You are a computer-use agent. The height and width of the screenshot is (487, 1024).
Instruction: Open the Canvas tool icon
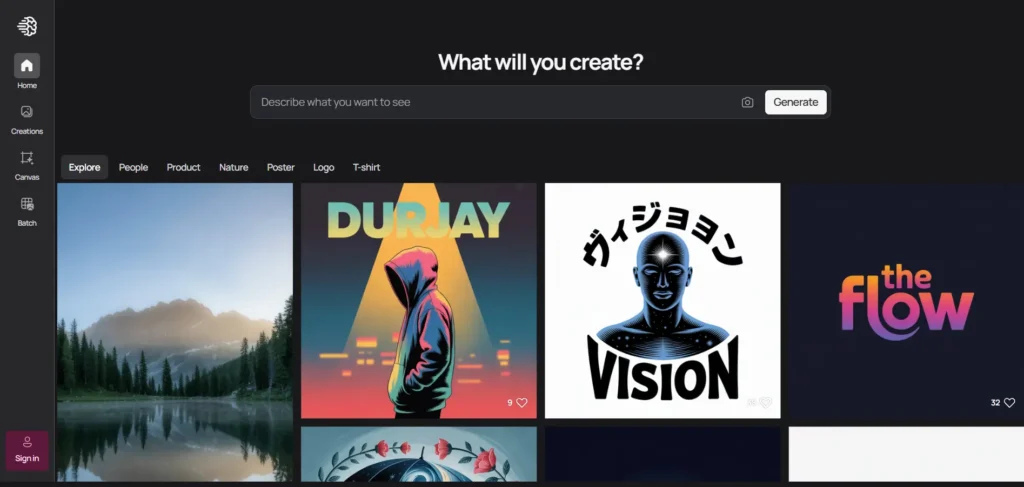click(x=27, y=157)
